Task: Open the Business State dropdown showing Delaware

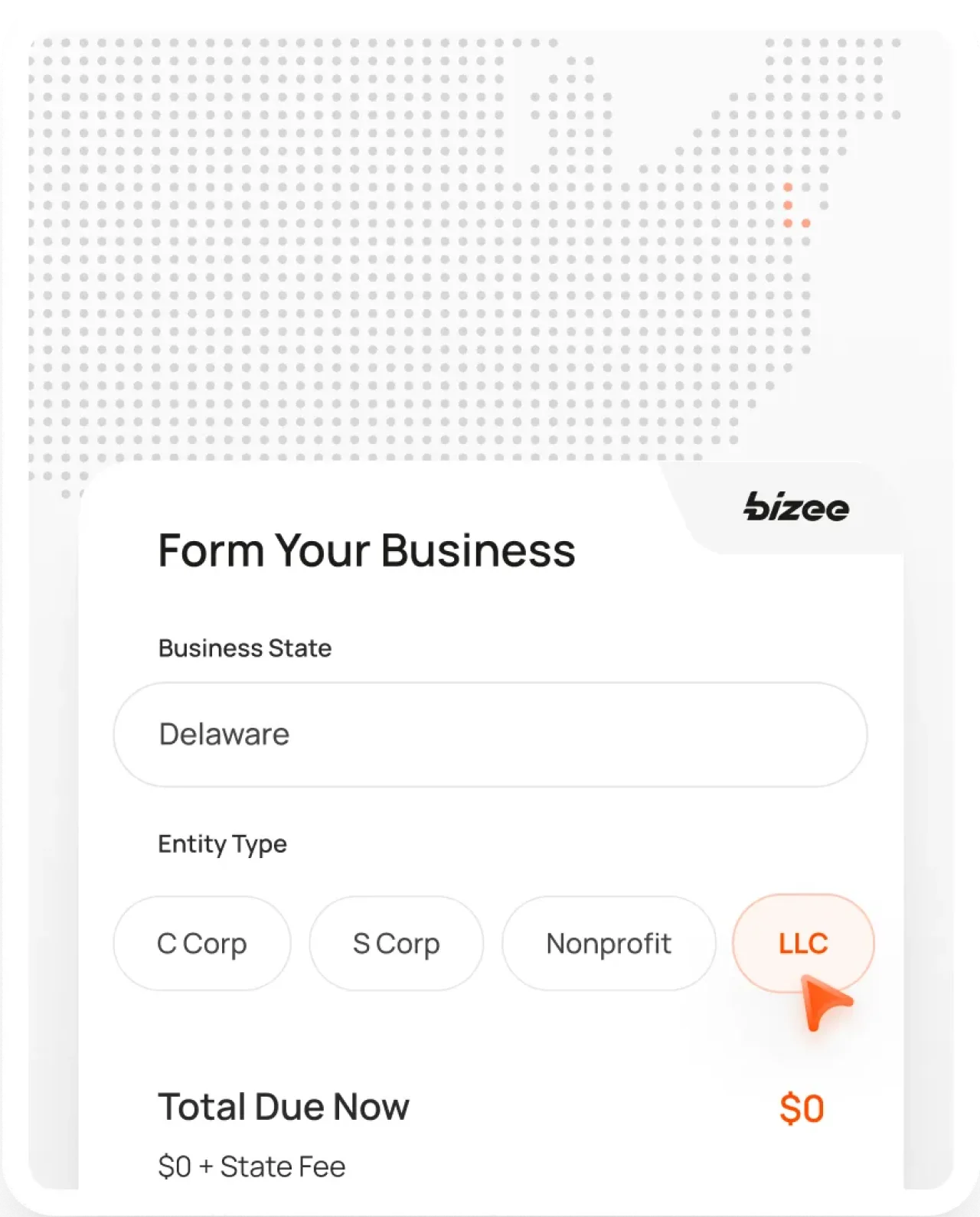Action: coord(490,733)
